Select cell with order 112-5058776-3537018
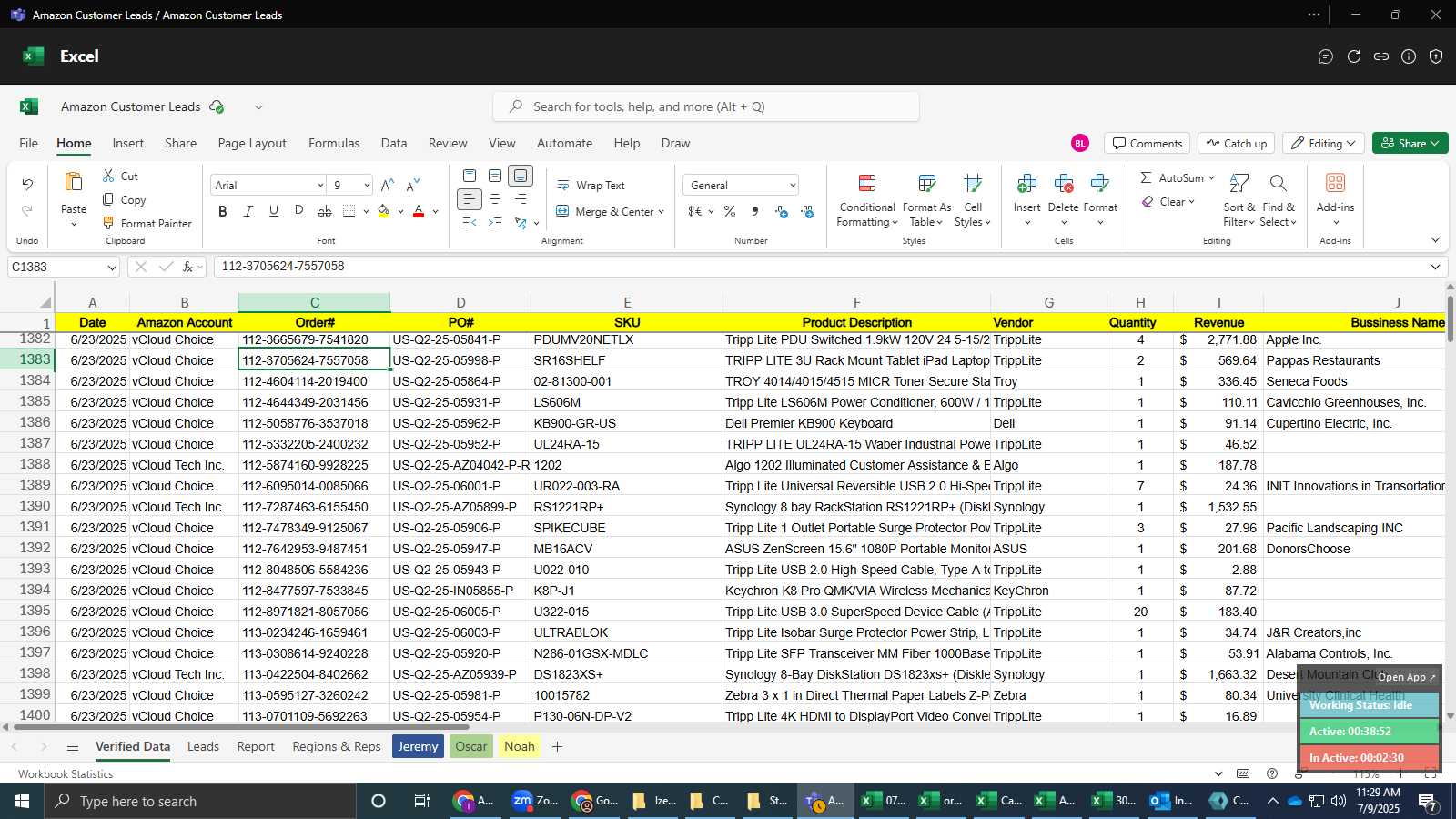The width and height of the screenshot is (1456, 819). (314, 423)
